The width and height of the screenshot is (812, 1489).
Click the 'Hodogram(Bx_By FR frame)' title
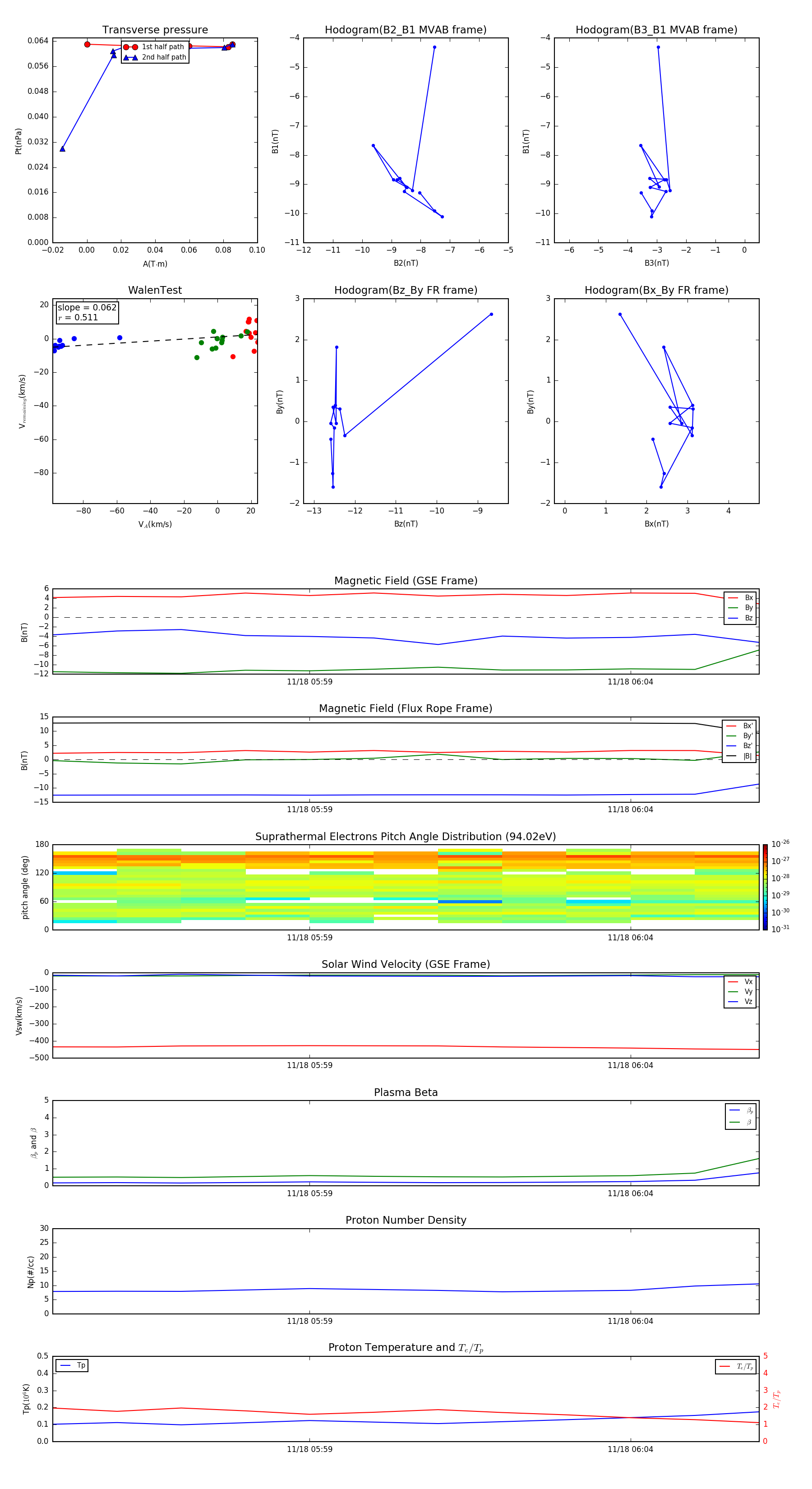656,290
